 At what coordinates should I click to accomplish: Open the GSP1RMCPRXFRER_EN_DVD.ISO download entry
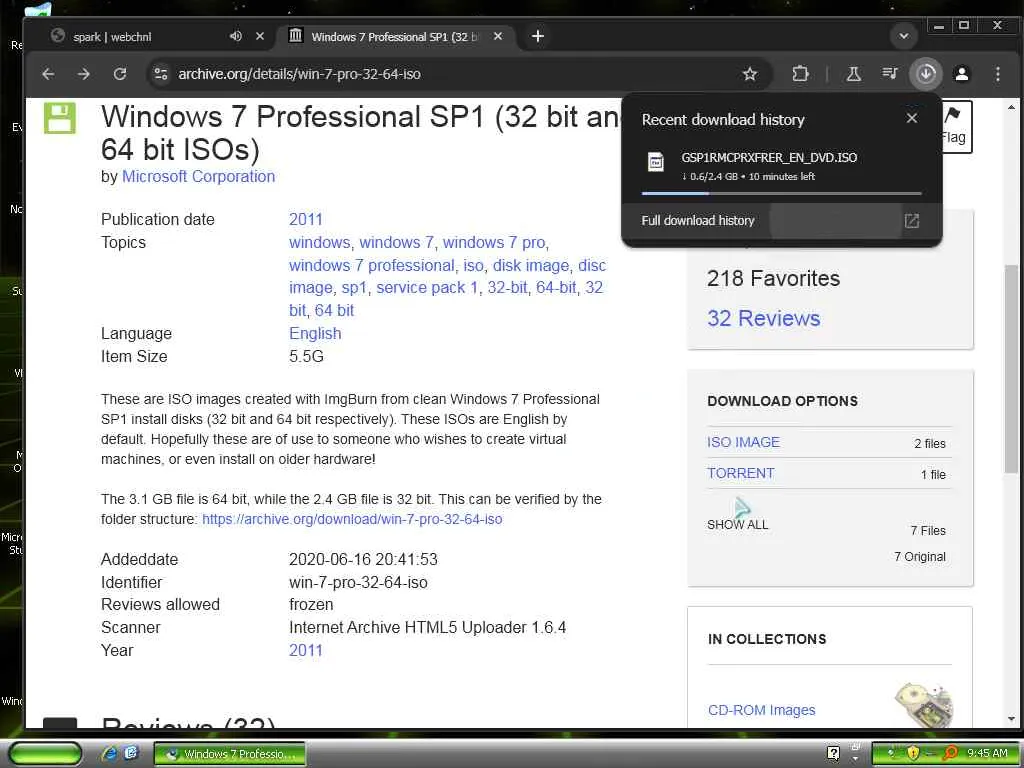(x=781, y=167)
